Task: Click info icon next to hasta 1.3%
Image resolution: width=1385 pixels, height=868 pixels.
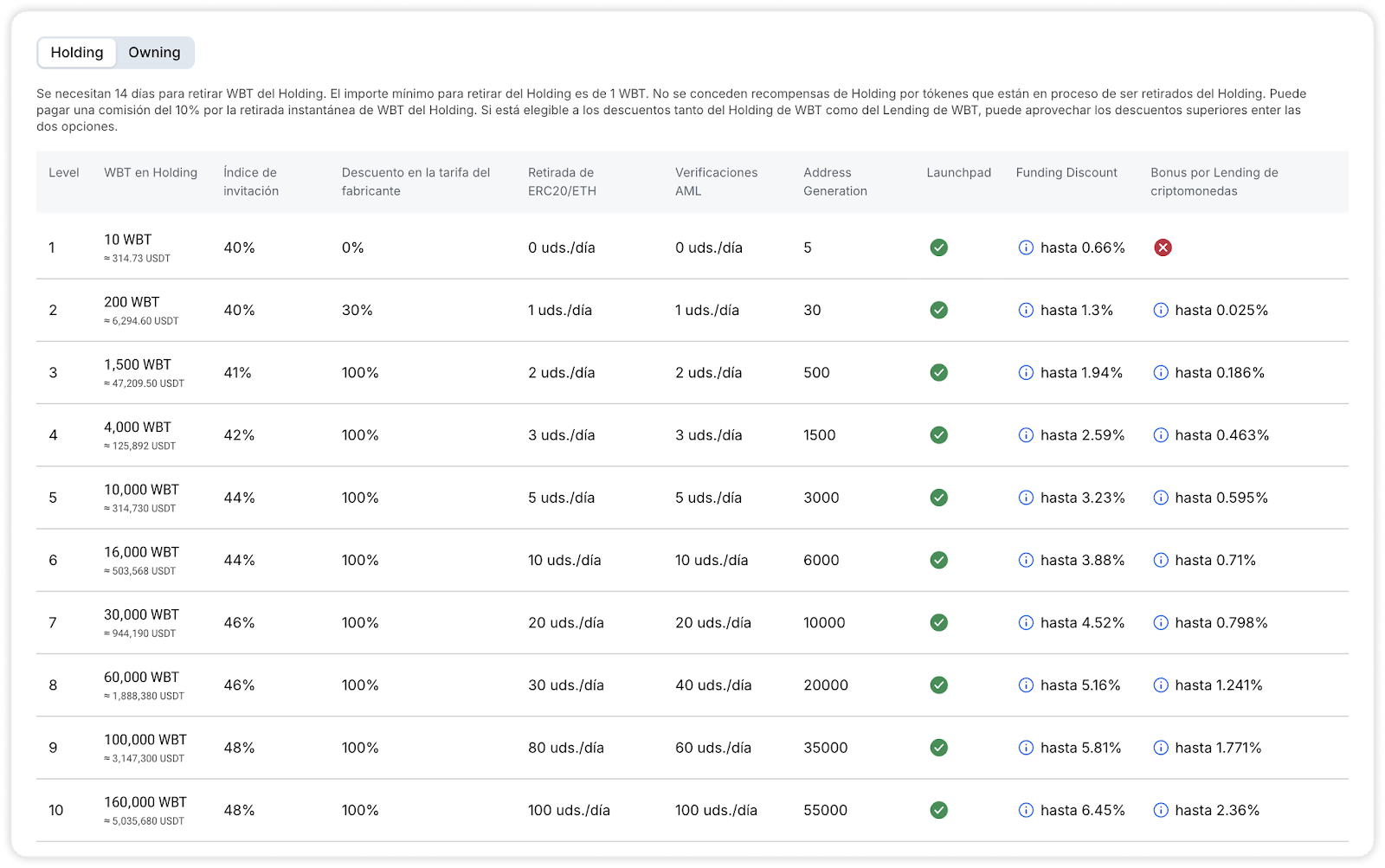Action: (x=1026, y=311)
